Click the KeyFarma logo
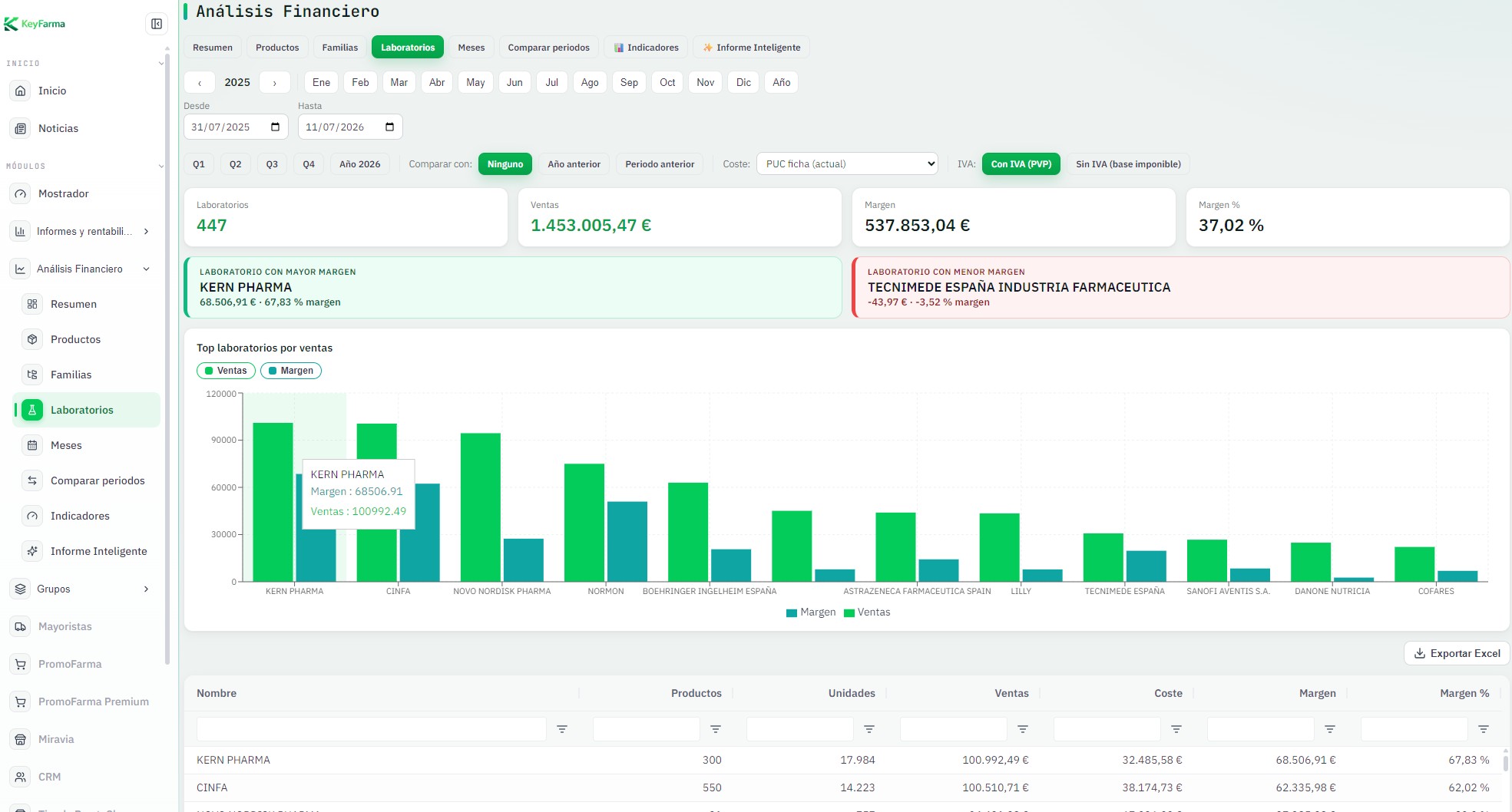The width and height of the screenshot is (1512, 812). point(35,24)
